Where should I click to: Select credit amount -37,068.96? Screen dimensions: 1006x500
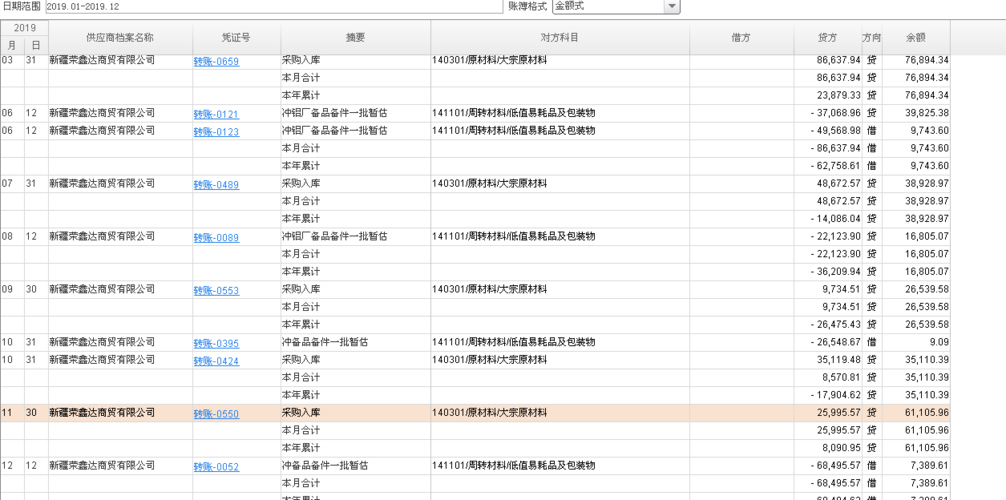(835, 113)
